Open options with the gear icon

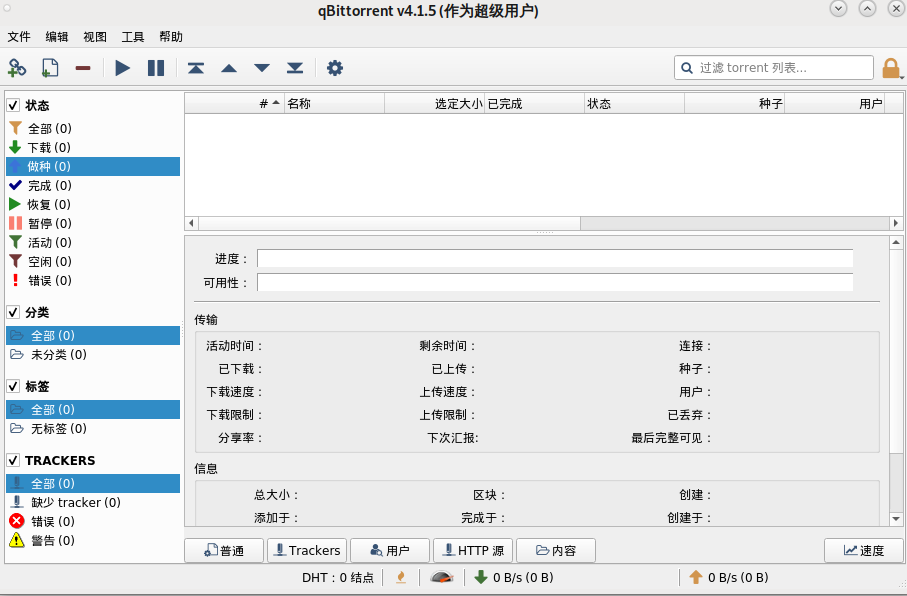[334, 68]
